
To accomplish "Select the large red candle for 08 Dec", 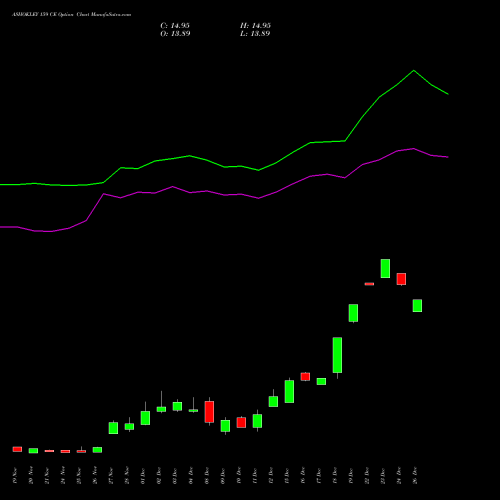I will pyautogui.click(x=209, y=412).
